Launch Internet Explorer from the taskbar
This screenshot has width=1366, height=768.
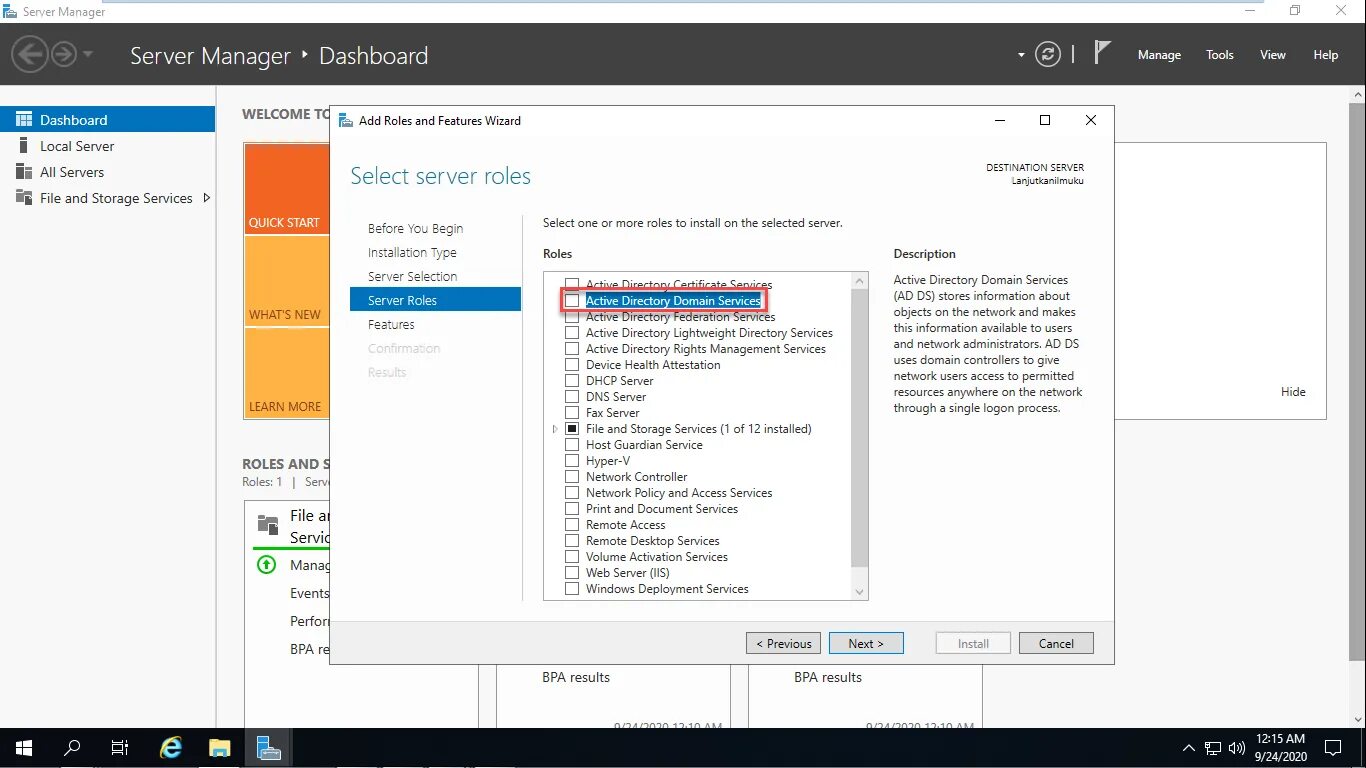pyautogui.click(x=172, y=748)
